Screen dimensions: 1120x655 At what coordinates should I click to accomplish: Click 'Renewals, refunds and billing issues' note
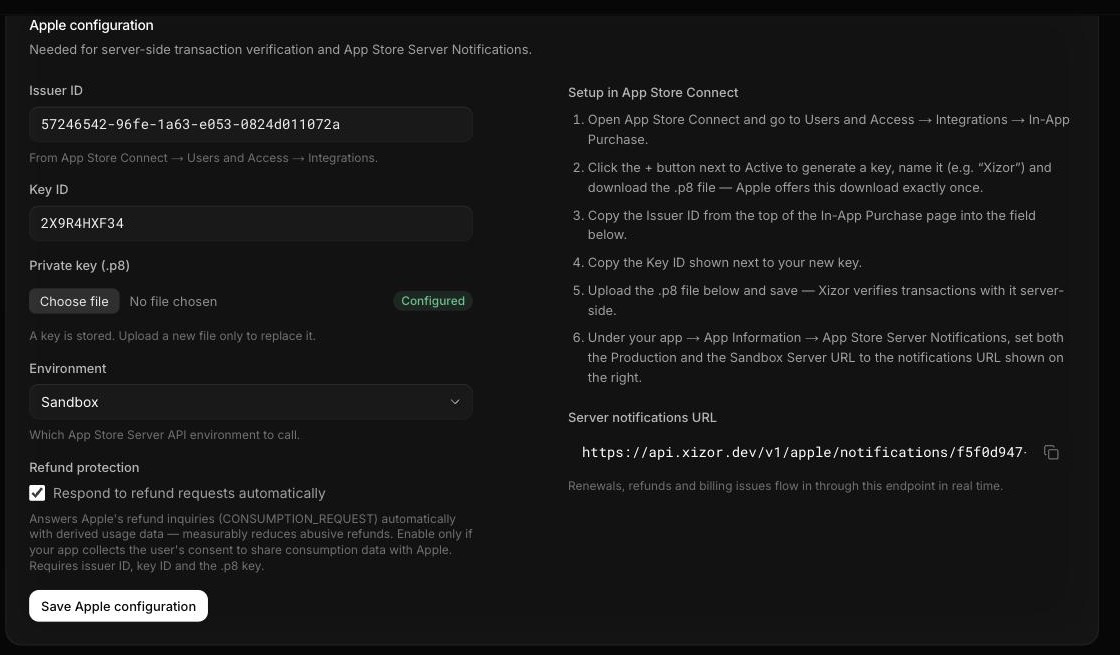[x=785, y=486]
